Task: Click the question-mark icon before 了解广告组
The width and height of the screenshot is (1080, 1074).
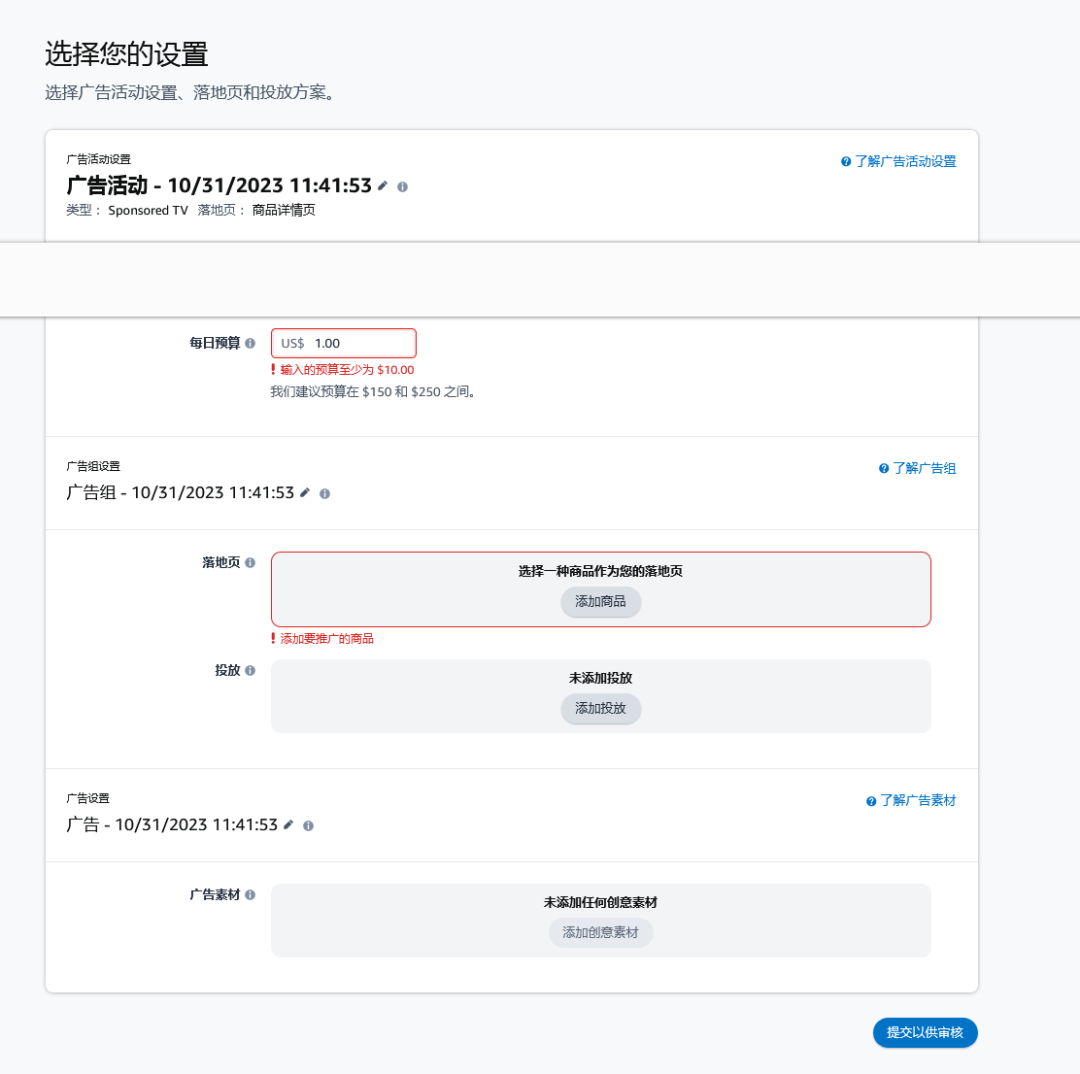Action: pos(884,467)
